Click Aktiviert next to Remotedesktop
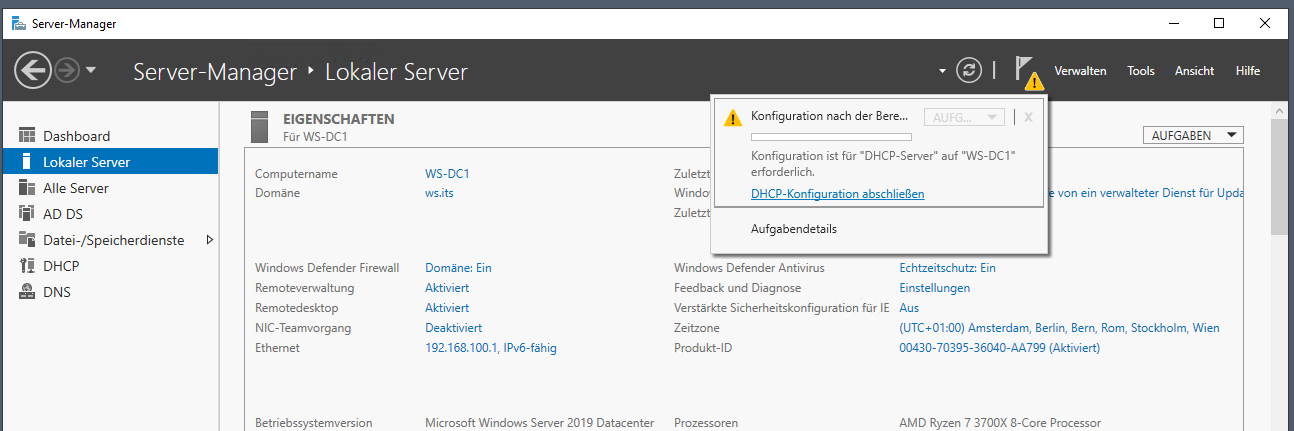The height and width of the screenshot is (431, 1294). click(447, 307)
